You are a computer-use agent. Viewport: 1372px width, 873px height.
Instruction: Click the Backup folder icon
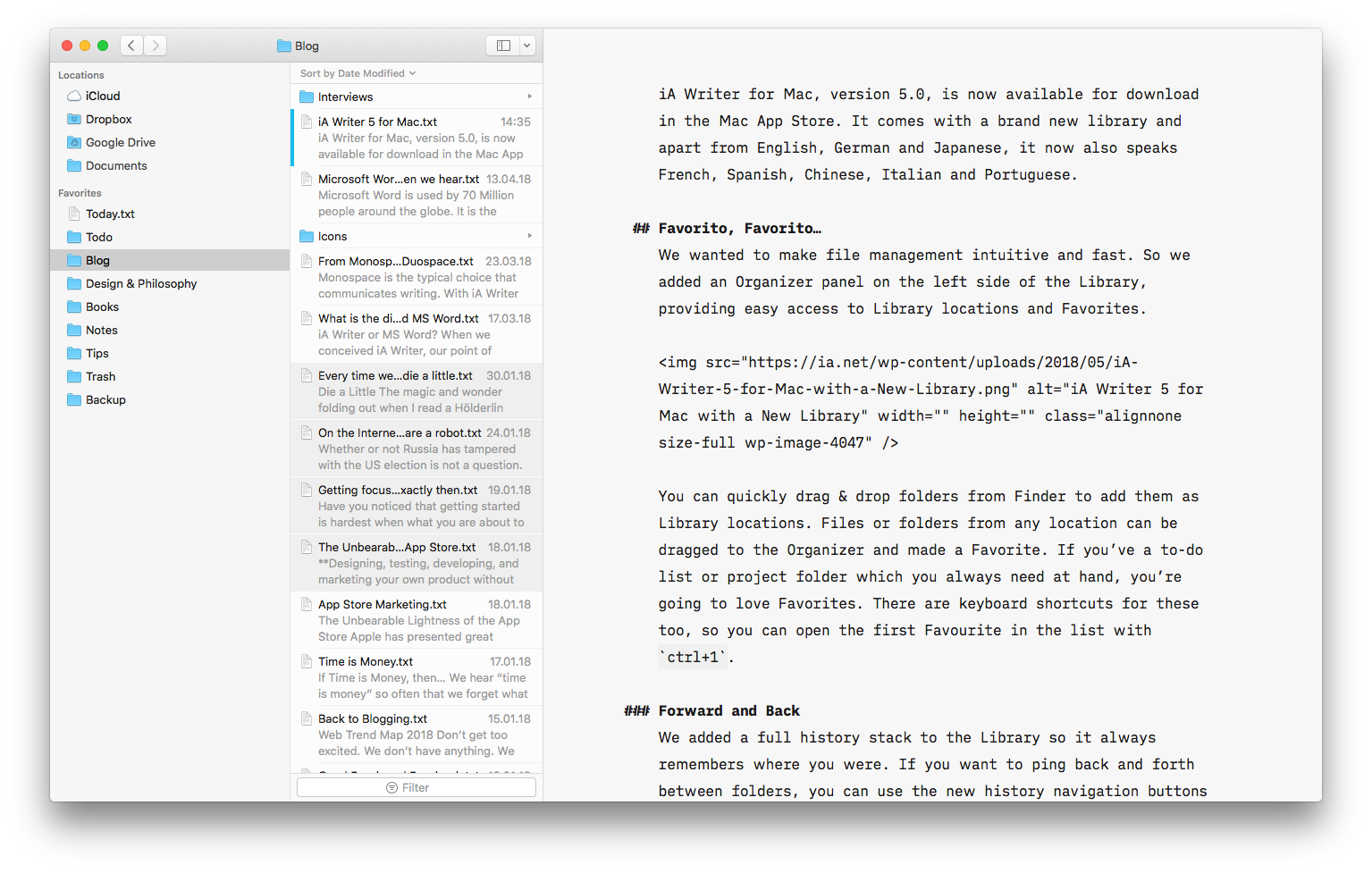[x=74, y=399]
